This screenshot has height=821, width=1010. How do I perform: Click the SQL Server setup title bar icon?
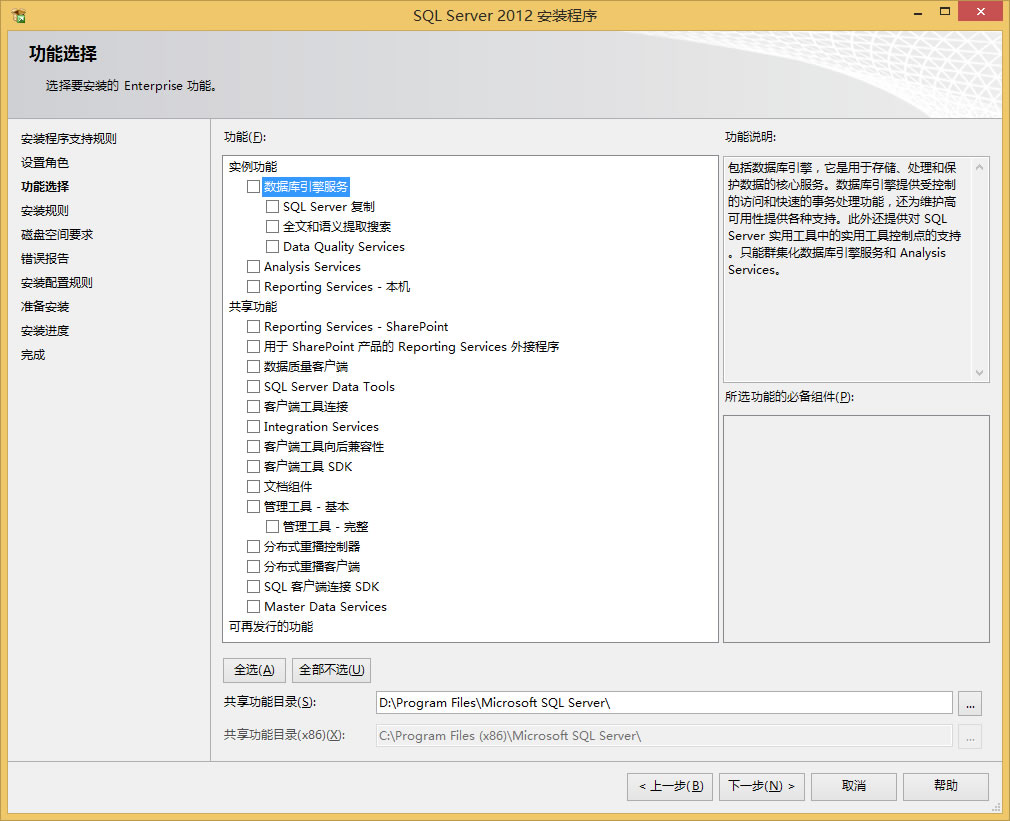[x=18, y=15]
